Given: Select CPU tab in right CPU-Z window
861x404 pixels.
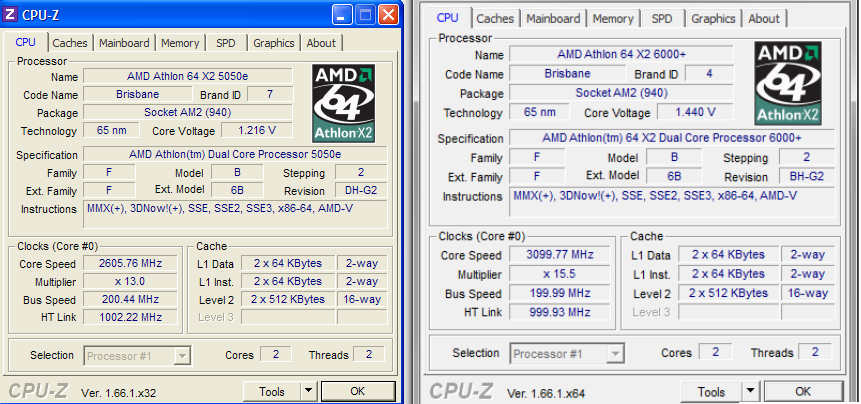Looking at the screenshot, I should [x=448, y=18].
